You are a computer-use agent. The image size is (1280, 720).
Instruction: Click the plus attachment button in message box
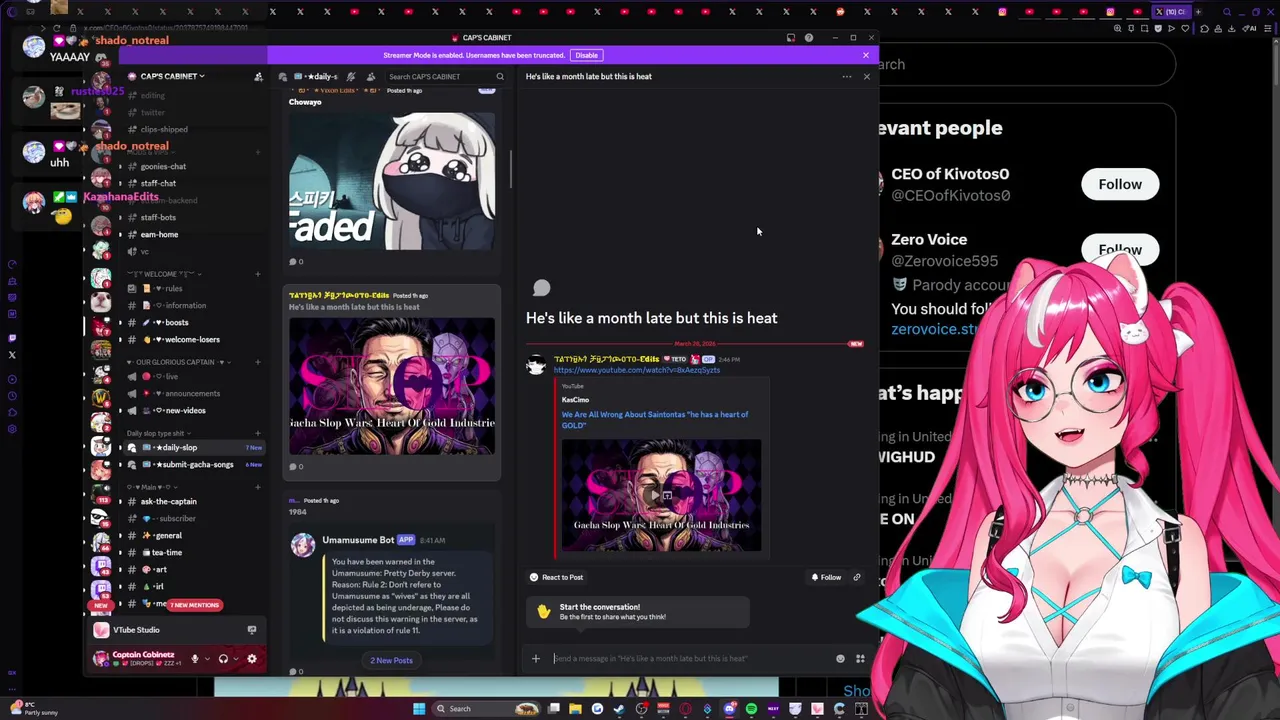pyautogui.click(x=536, y=658)
